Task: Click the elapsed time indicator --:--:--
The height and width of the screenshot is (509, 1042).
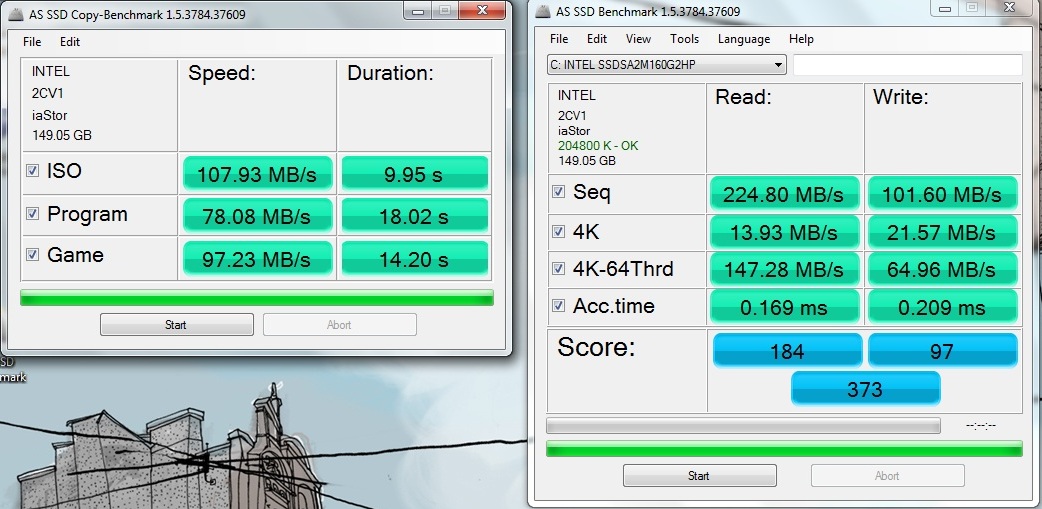Action: click(980, 426)
